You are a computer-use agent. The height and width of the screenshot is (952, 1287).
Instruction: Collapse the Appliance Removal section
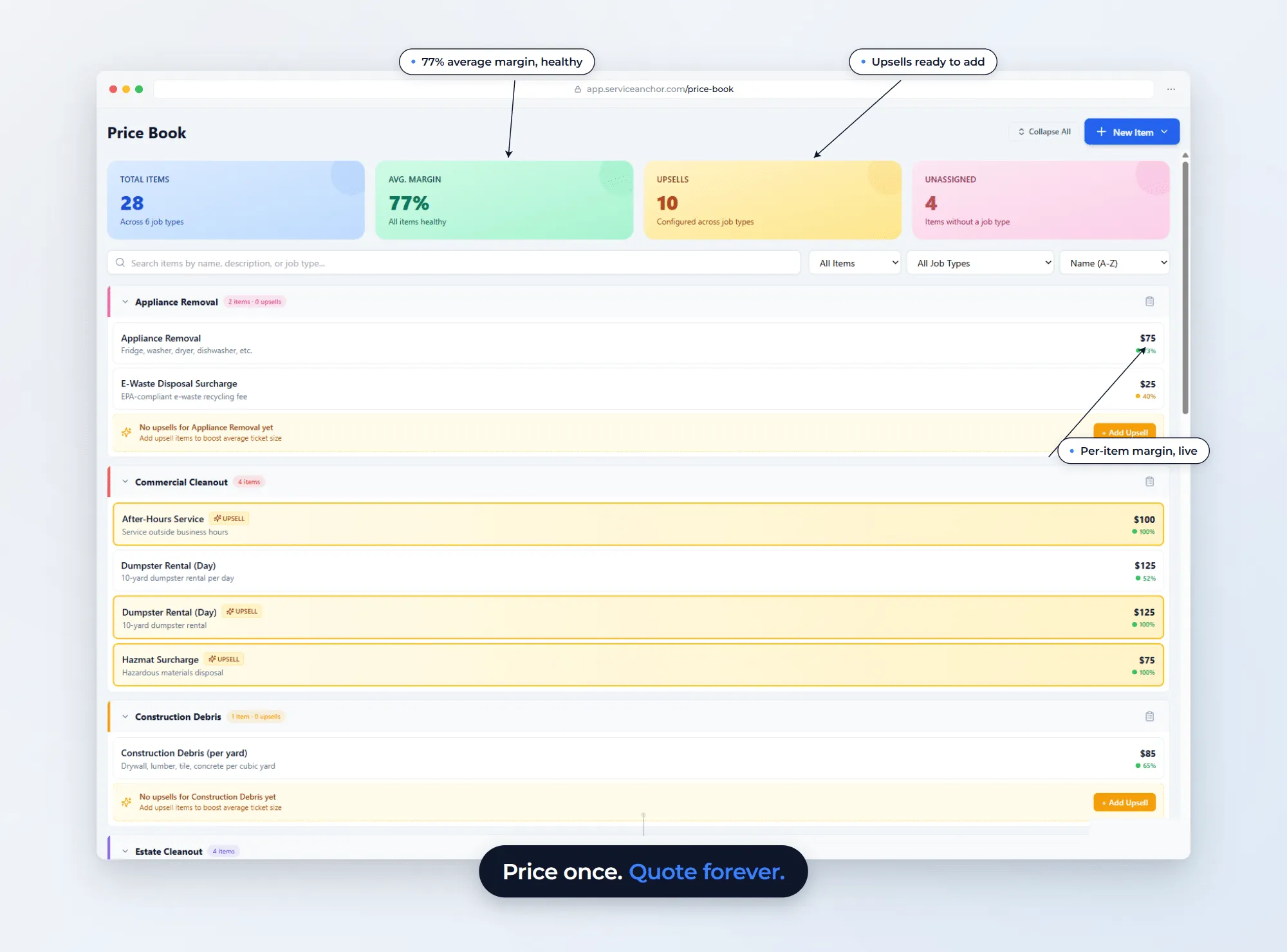tap(125, 302)
